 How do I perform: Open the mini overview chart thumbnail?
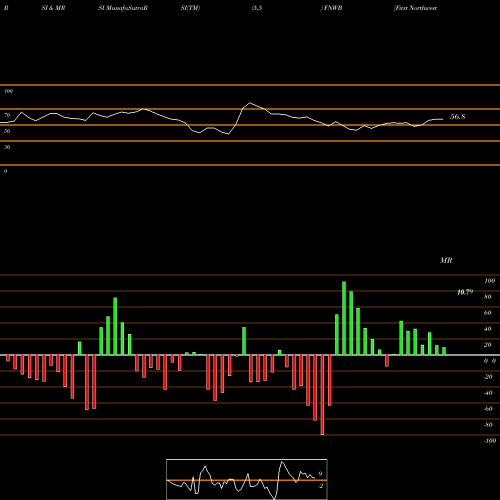pyautogui.click(x=247, y=479)
